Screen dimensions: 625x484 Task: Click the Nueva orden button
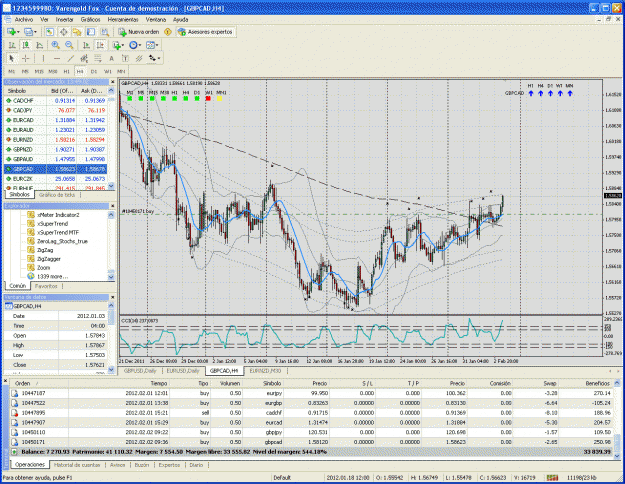click(139, 32)
